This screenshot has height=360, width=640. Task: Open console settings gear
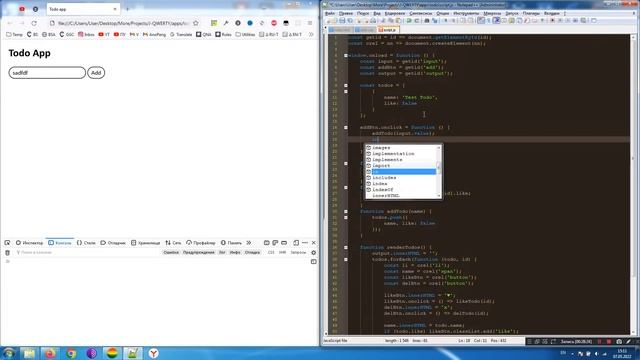(x=313, y=253)
